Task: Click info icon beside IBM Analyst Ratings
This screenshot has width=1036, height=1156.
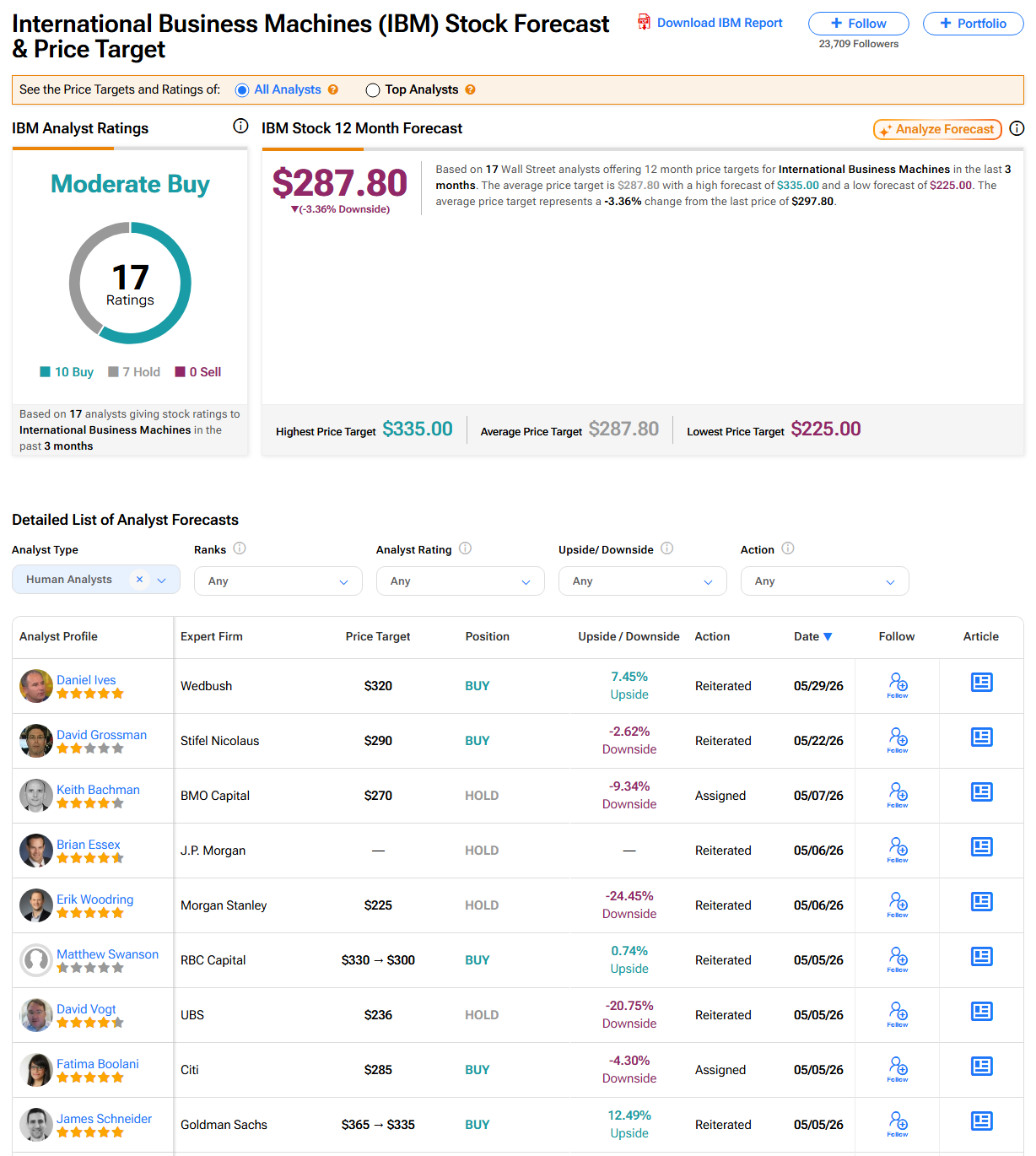Action: (x=240, y=127)
